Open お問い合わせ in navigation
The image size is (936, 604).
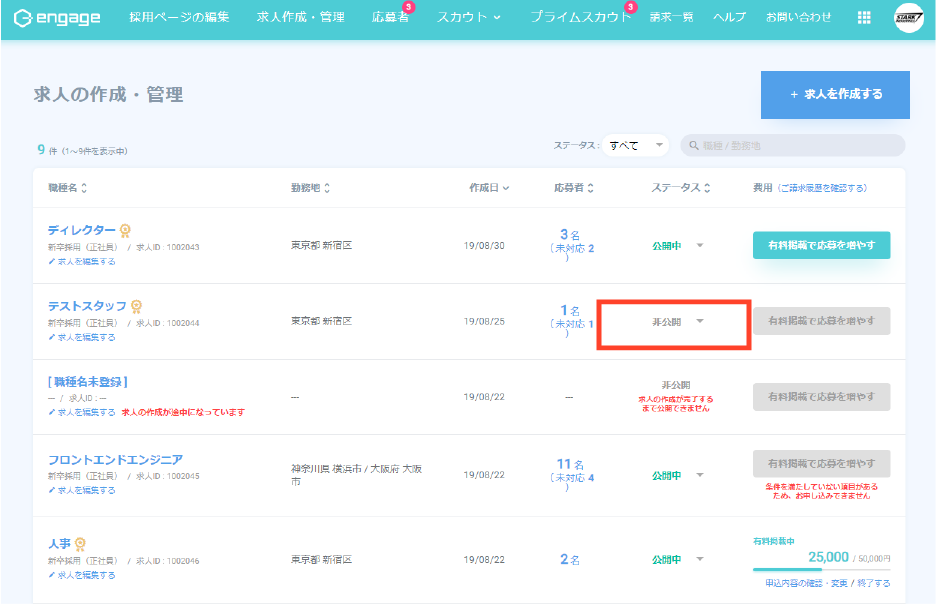point(798,17)
